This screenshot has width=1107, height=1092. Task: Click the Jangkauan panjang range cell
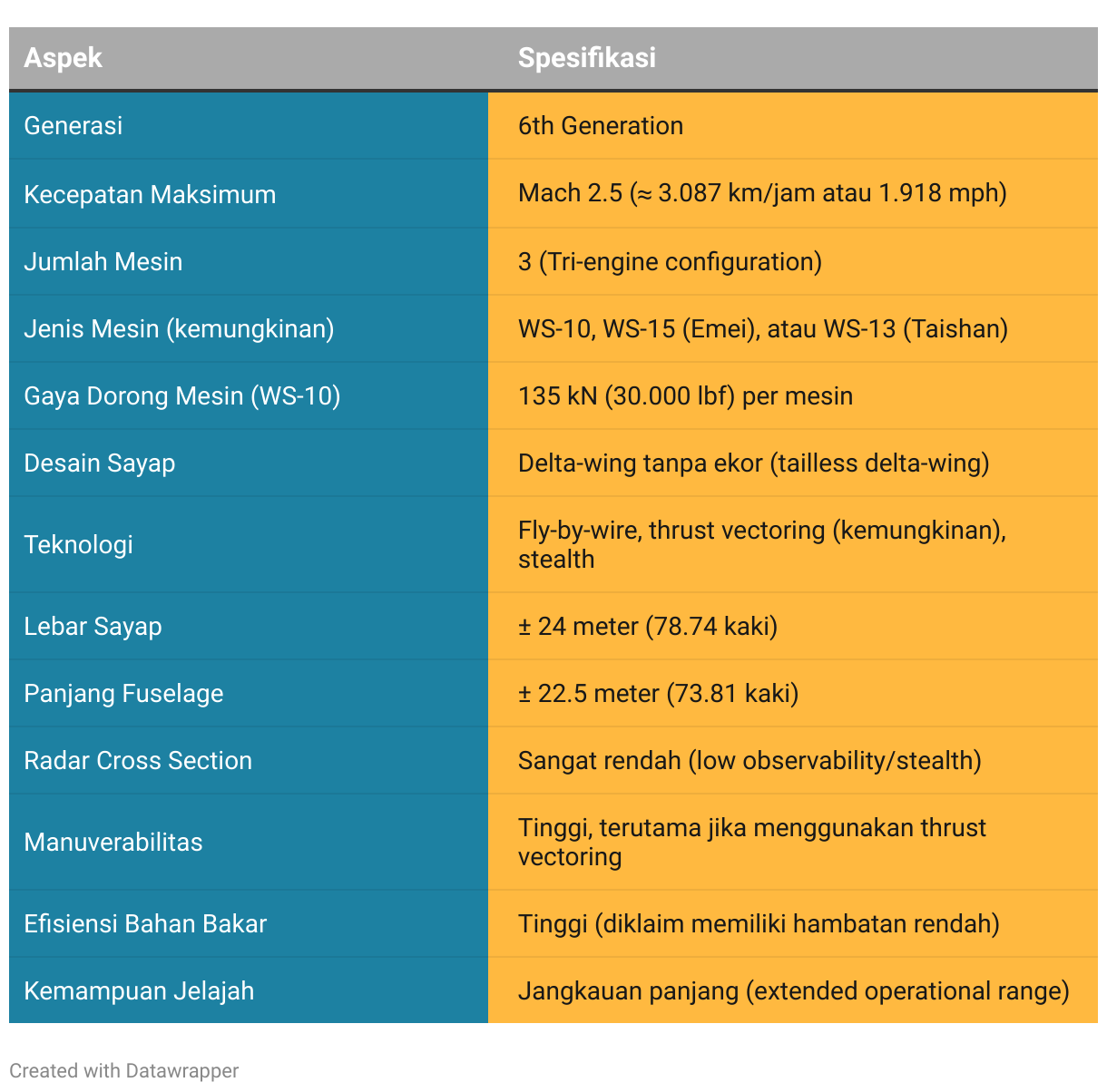[x=793, y=990]
